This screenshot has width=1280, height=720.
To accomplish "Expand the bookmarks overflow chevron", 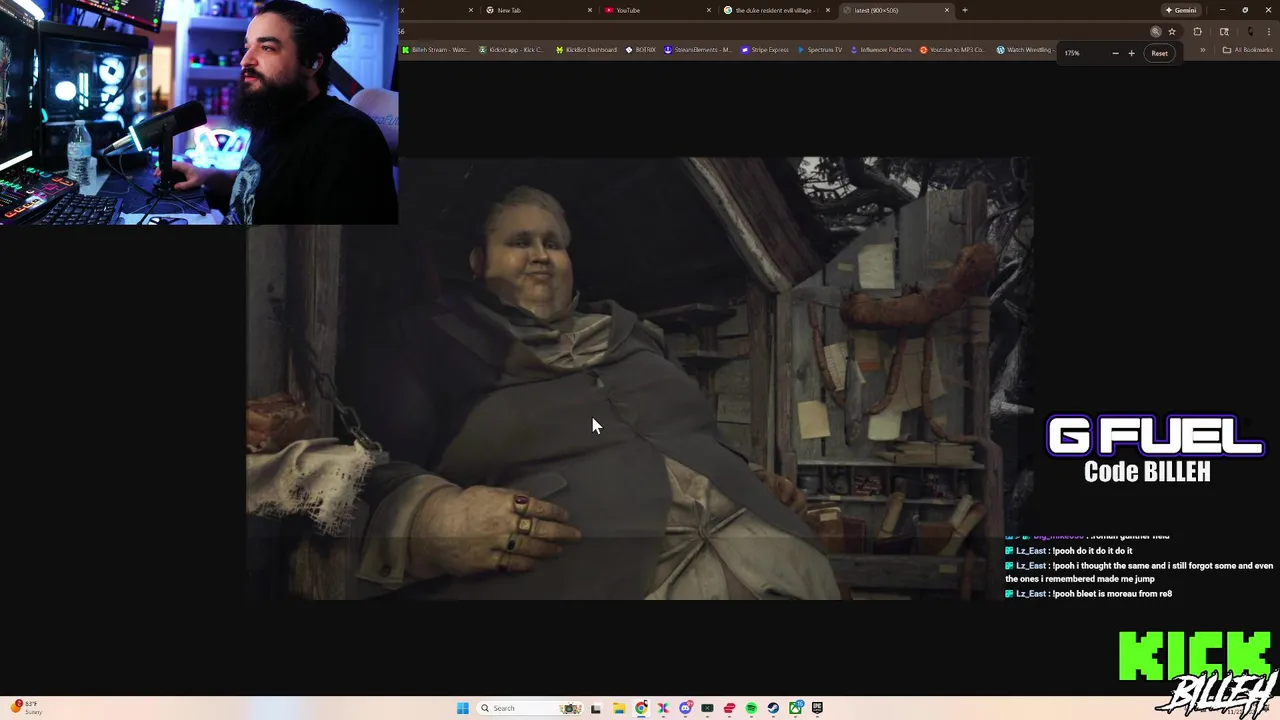I will click(1203, 50).
